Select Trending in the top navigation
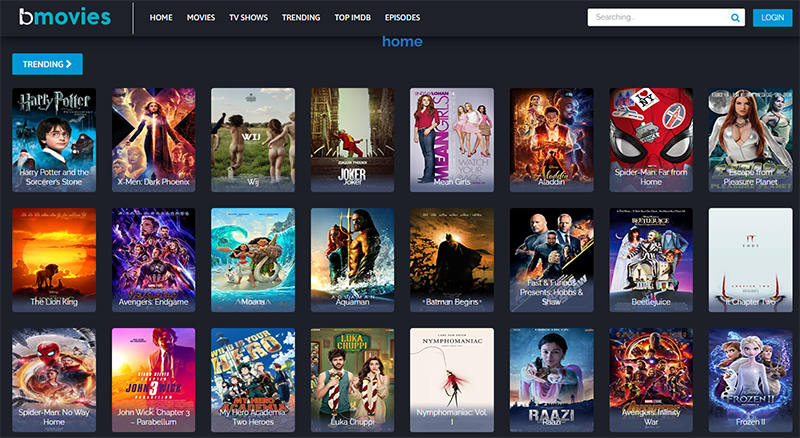This screenshot has height=438, width=800. point(301,17)
